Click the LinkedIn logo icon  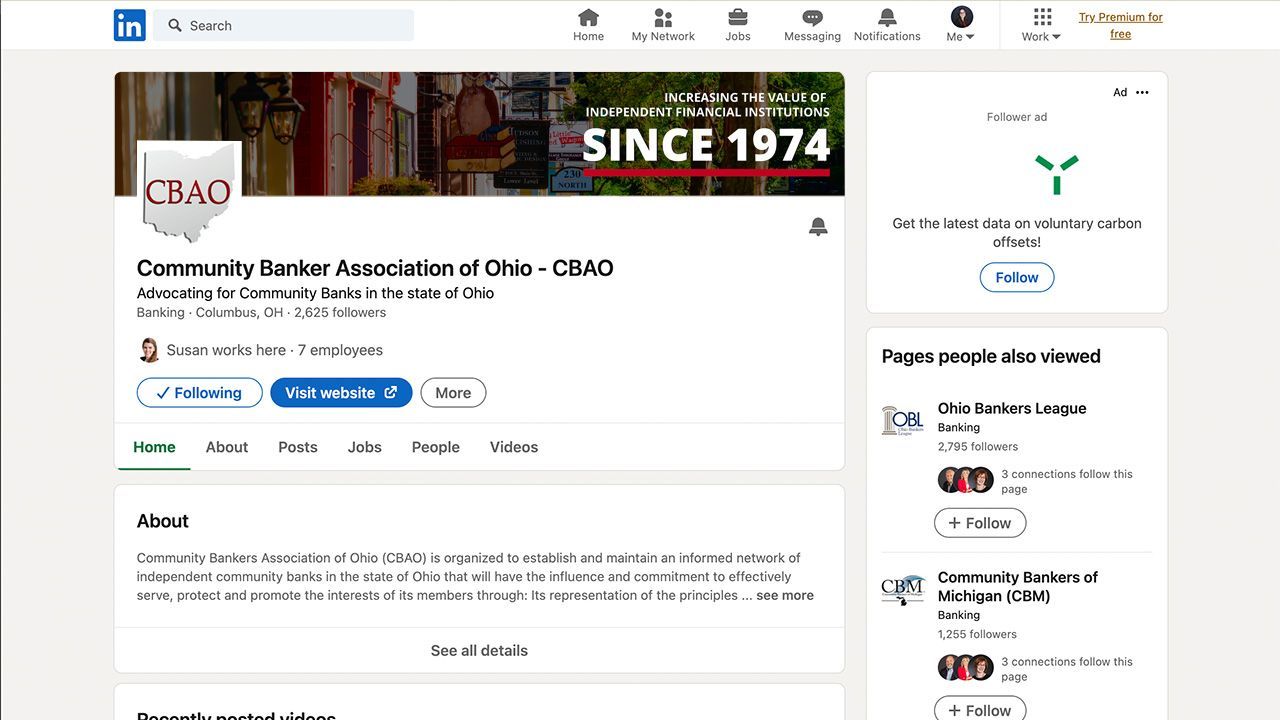click(130, 25)
